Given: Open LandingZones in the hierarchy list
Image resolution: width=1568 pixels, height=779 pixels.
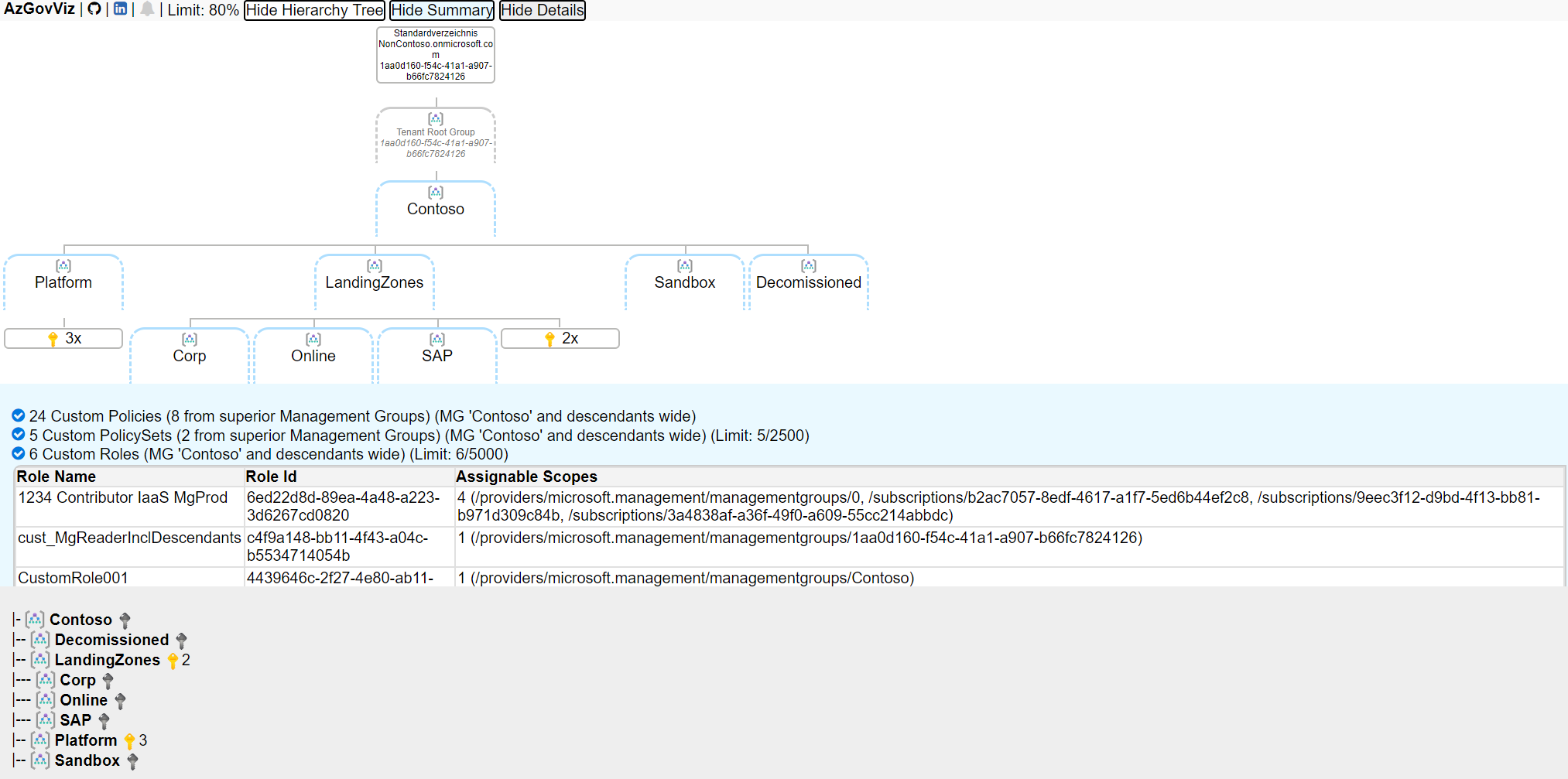Looking at the screenshot, I should coord(108,660).
